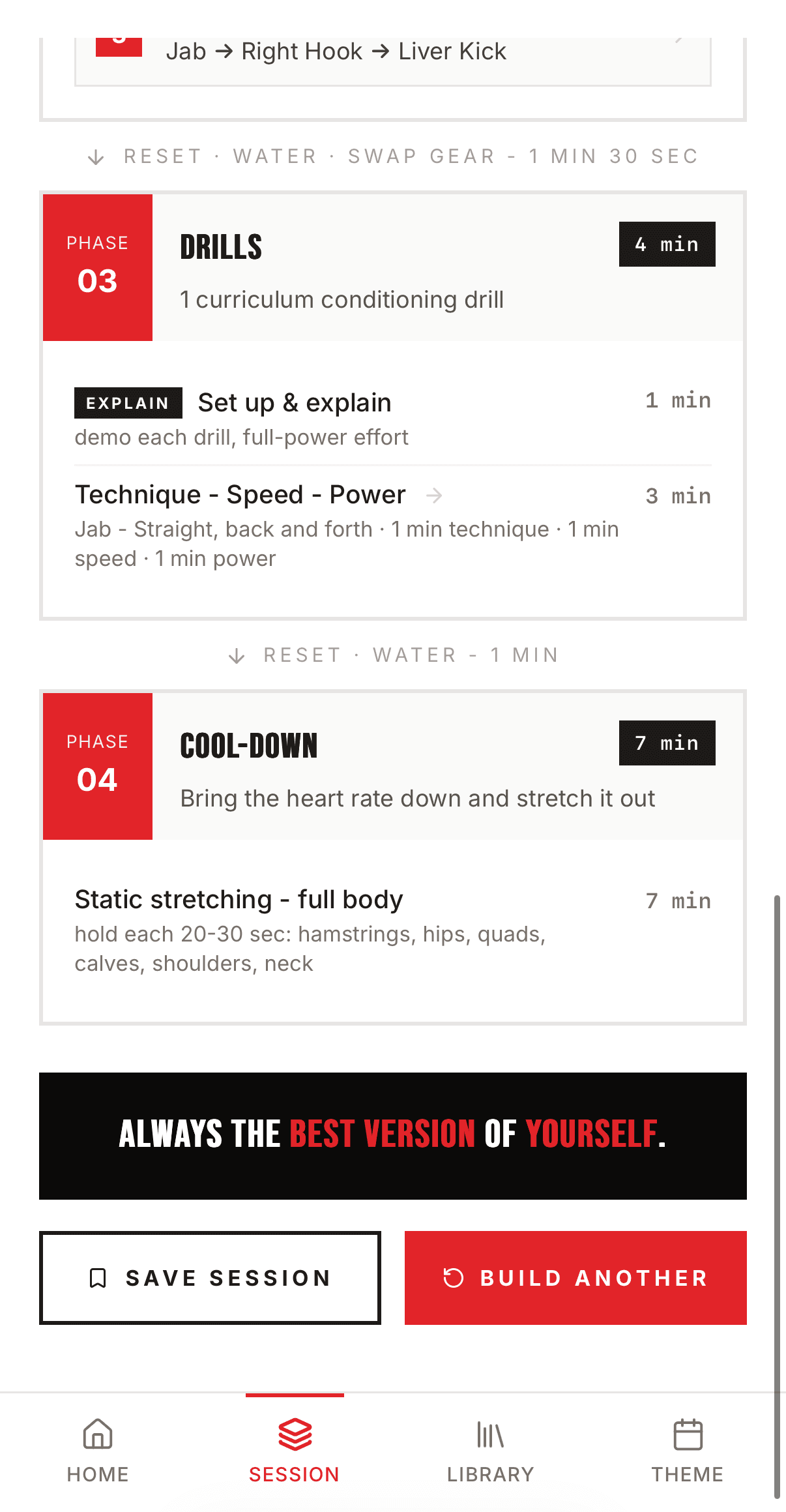Viewport: 786px width, 1512px height.
Task: Select the Session layers icon
Action: [x=295, y=1434]
